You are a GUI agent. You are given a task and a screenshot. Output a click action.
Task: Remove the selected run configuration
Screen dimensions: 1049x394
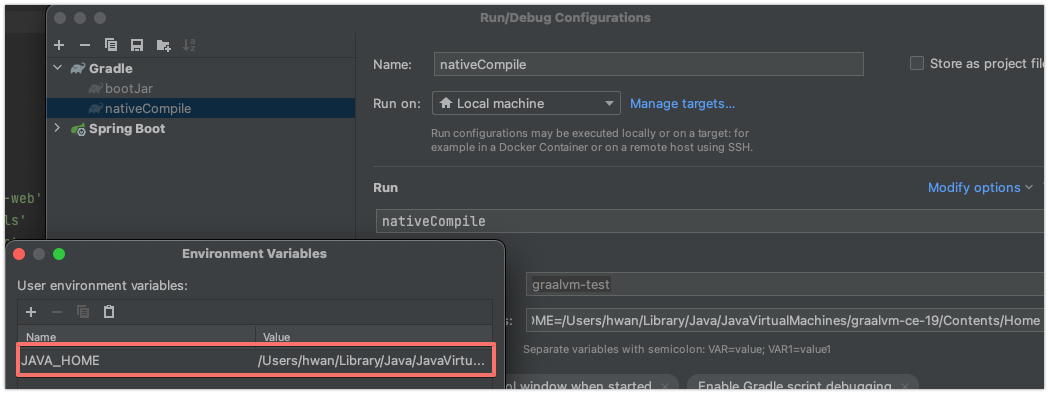coord(84,45)
